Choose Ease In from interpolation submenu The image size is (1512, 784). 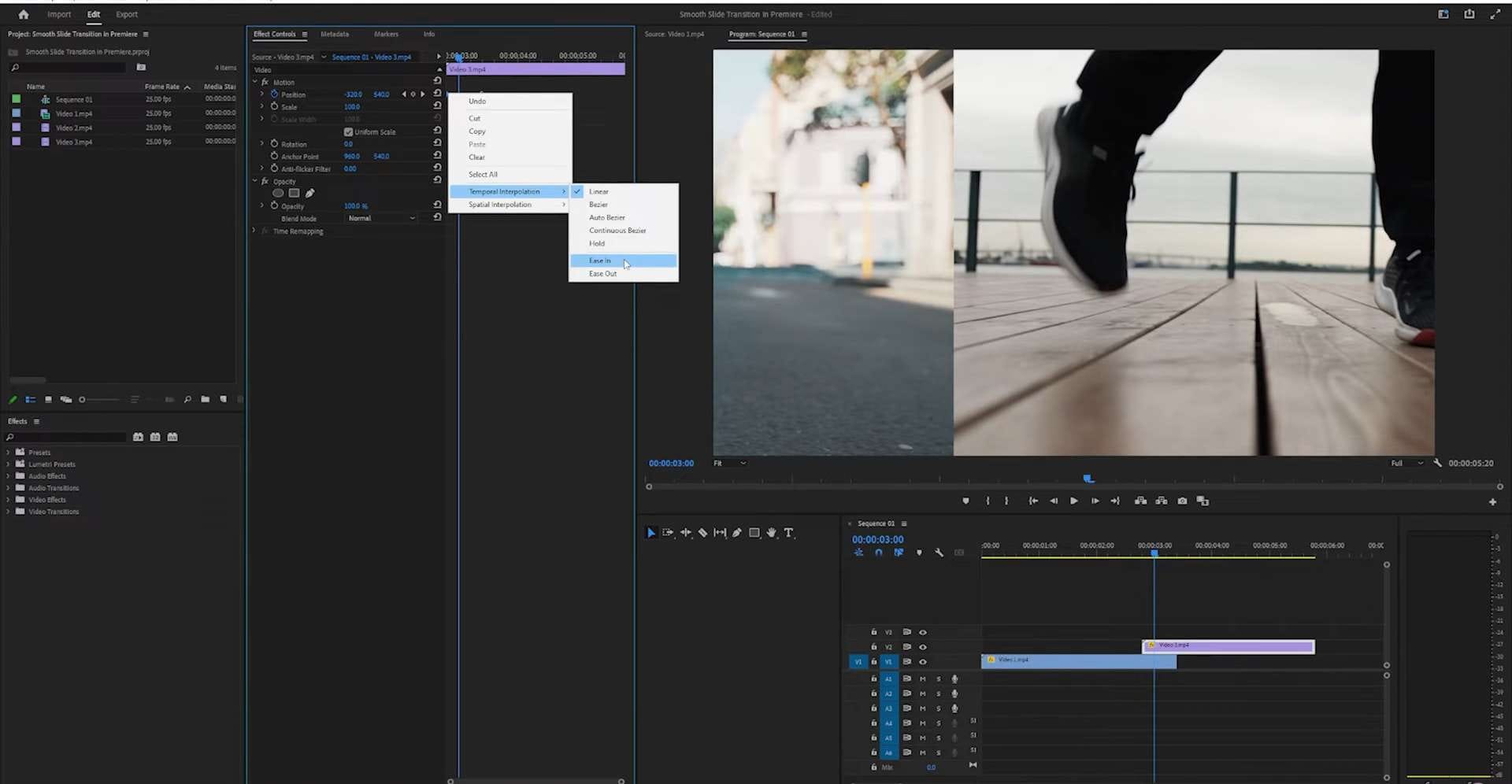point(600,261)
